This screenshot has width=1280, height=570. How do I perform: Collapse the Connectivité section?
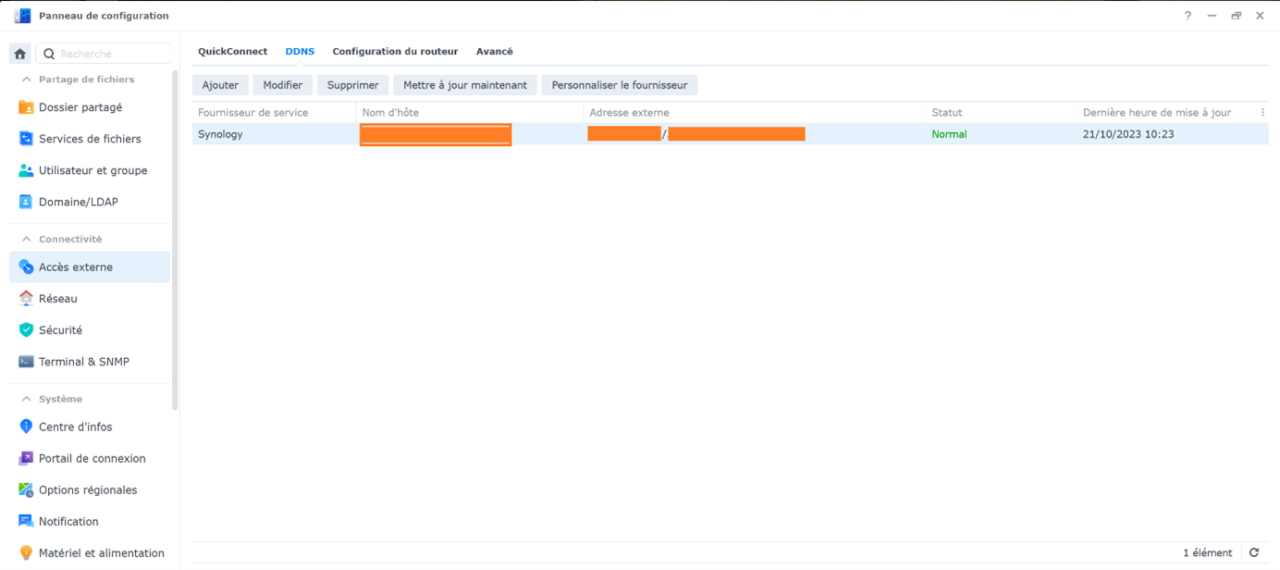26,239
